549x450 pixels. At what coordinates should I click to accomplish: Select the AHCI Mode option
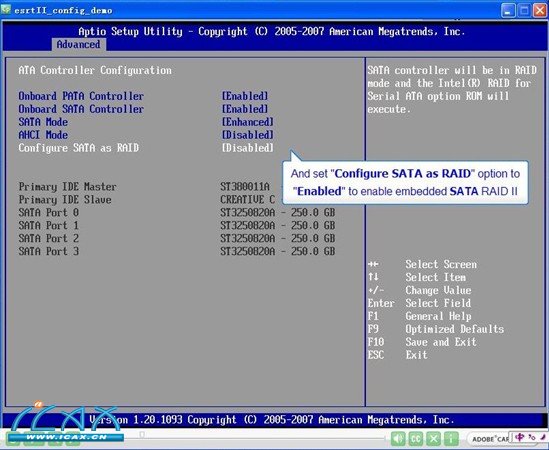[x=43, y=135]
